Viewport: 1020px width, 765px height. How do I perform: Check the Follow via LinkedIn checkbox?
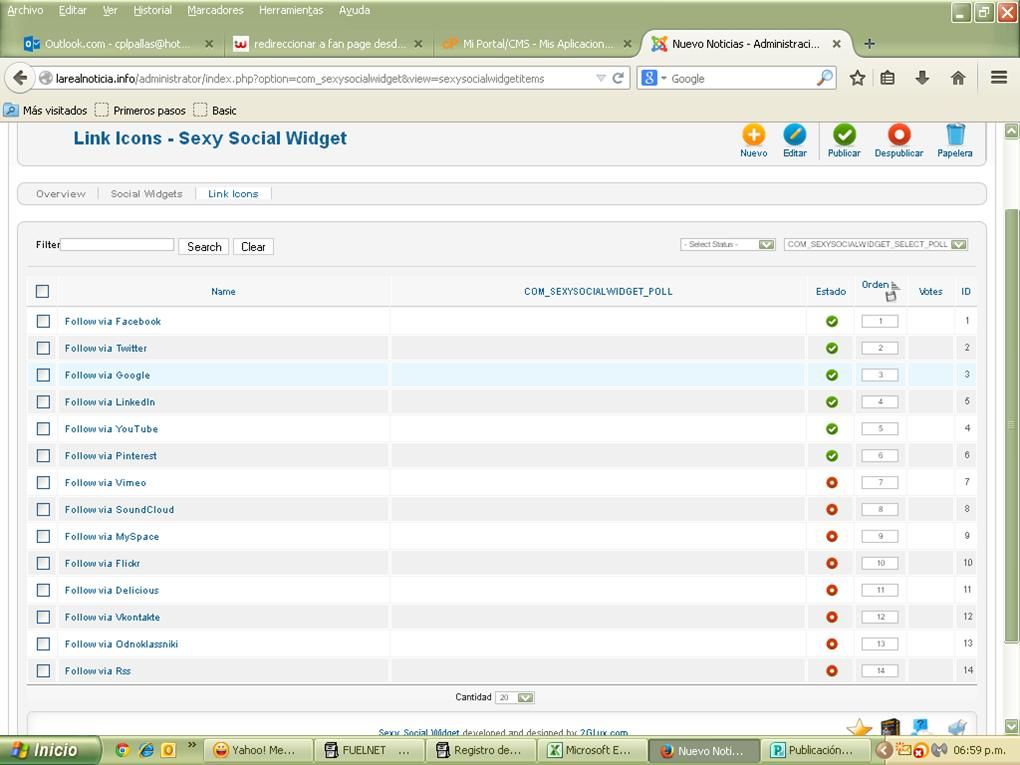point(43,402)
